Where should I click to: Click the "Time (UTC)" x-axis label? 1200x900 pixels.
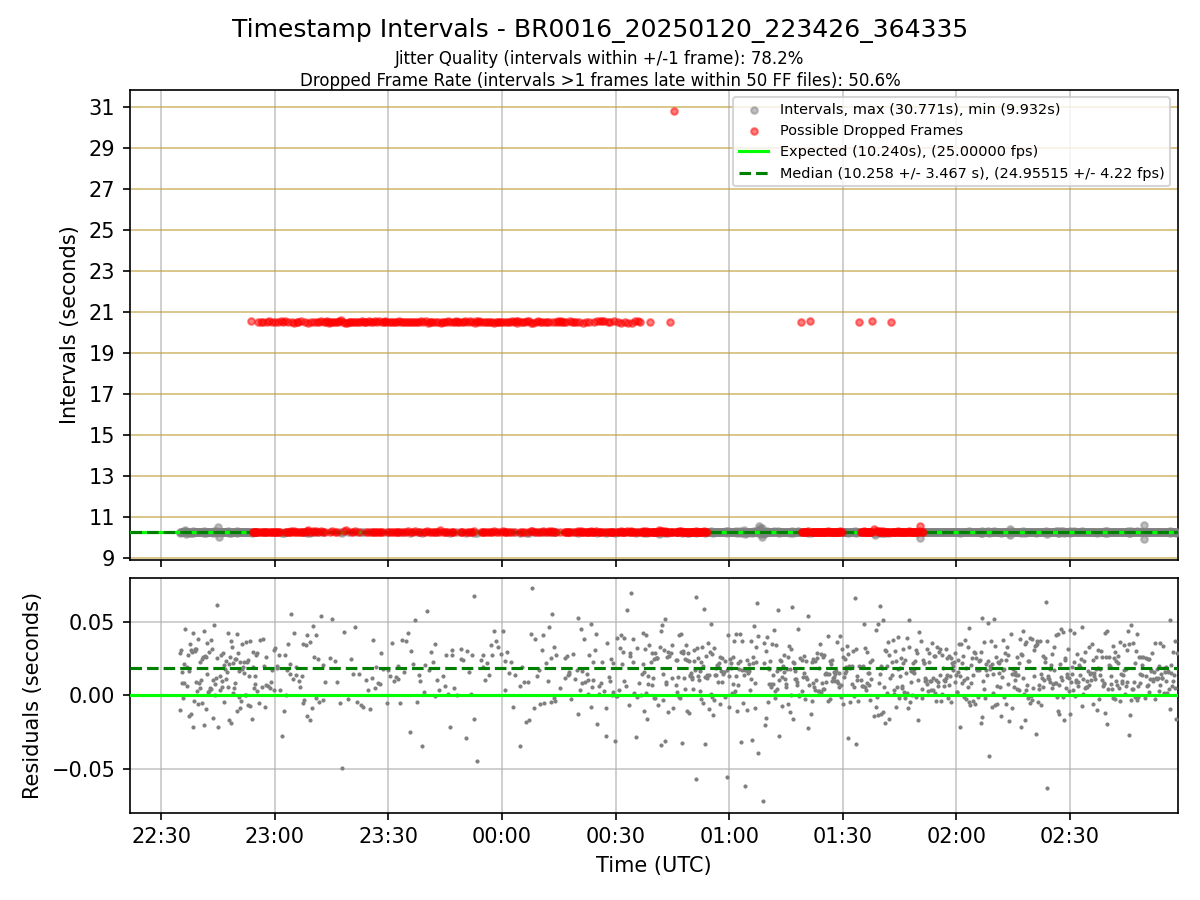[x=654, y=865]
